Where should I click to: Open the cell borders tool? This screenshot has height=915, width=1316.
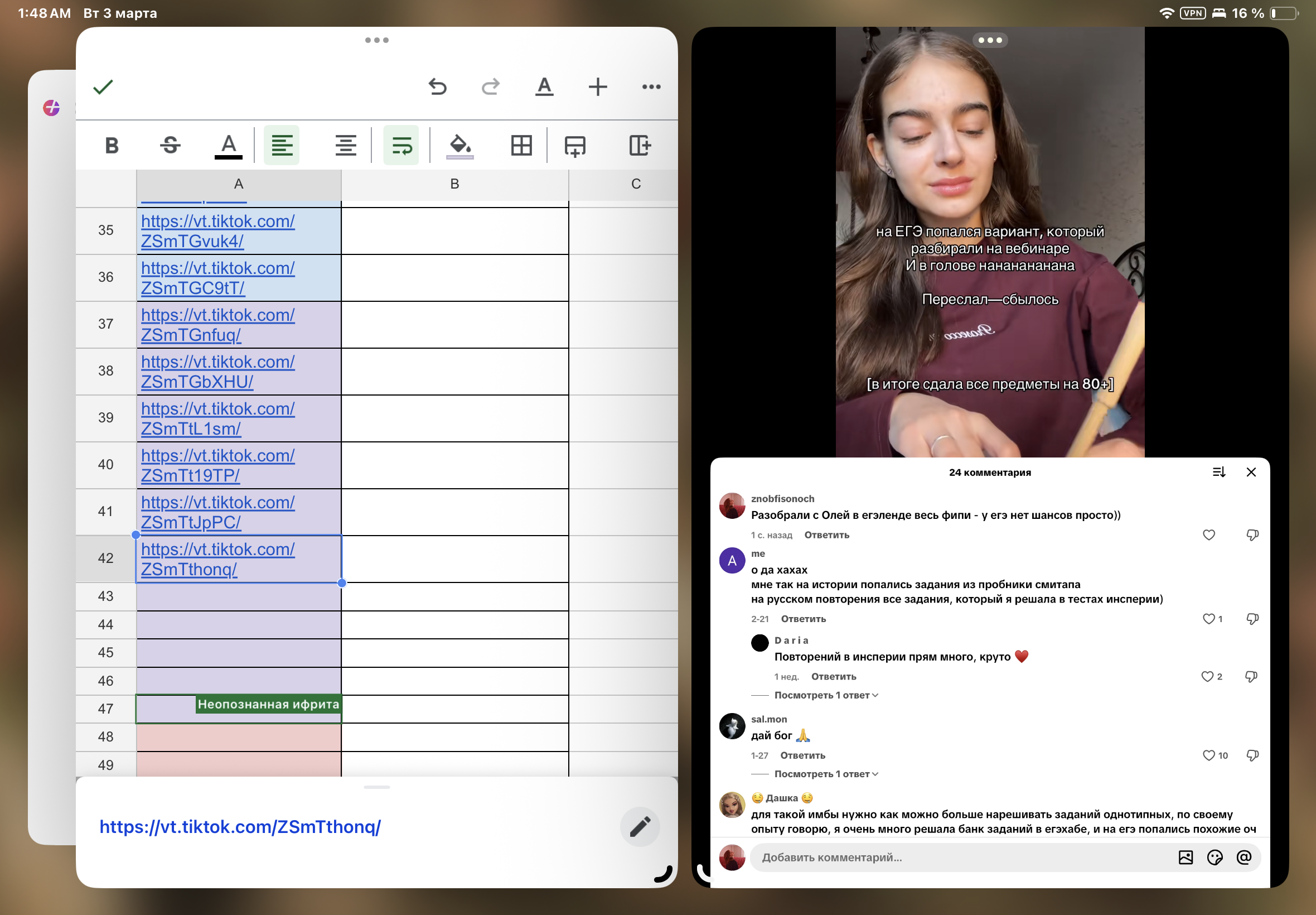click(521, 146)
